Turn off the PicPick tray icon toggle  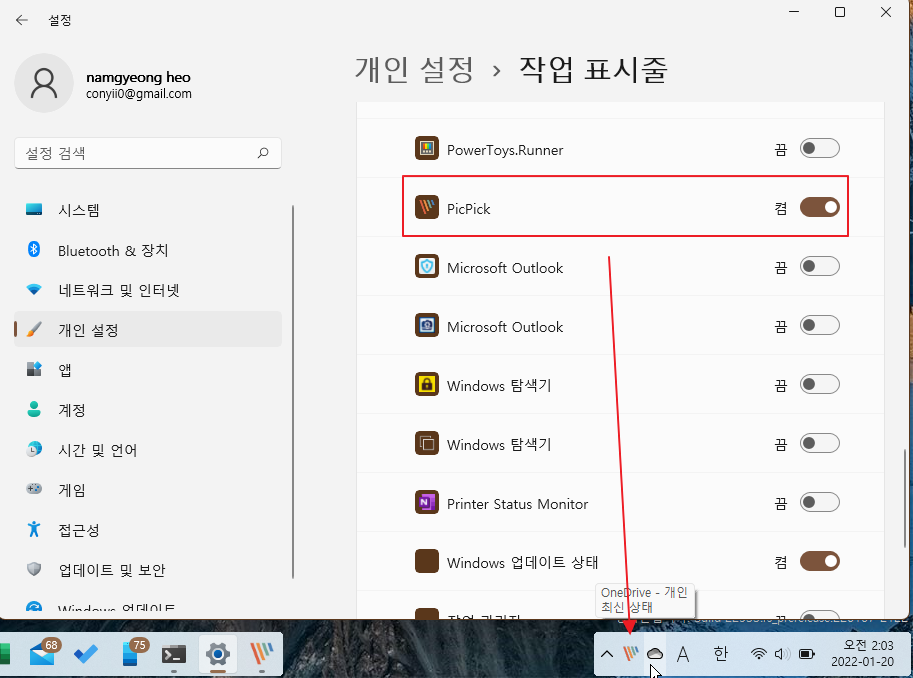[x=819, y=207]
